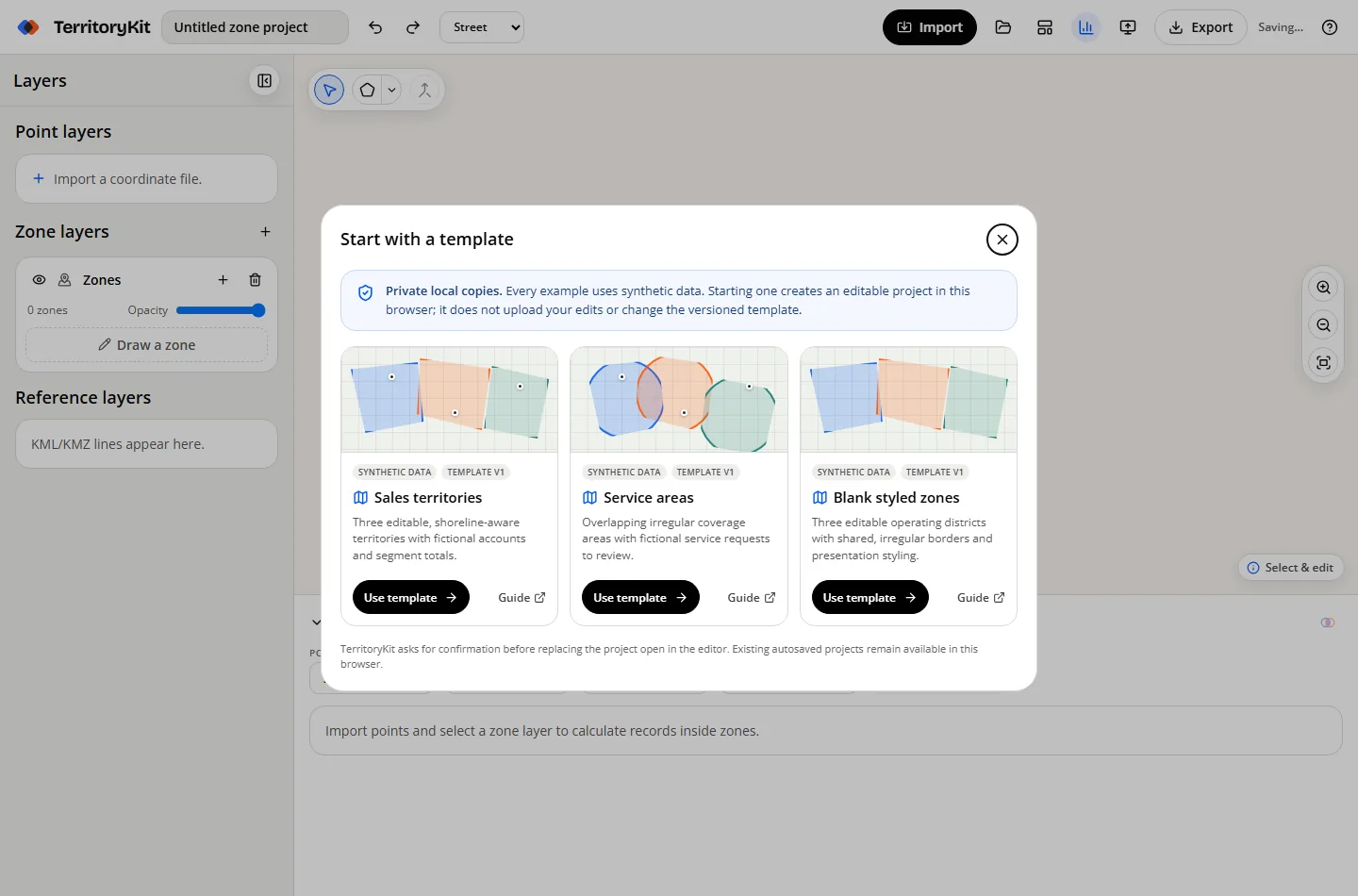Viewport: 1358px width, 896px height.
Task: Open the Sales territories Guide link
Action: tap(522, 598)
